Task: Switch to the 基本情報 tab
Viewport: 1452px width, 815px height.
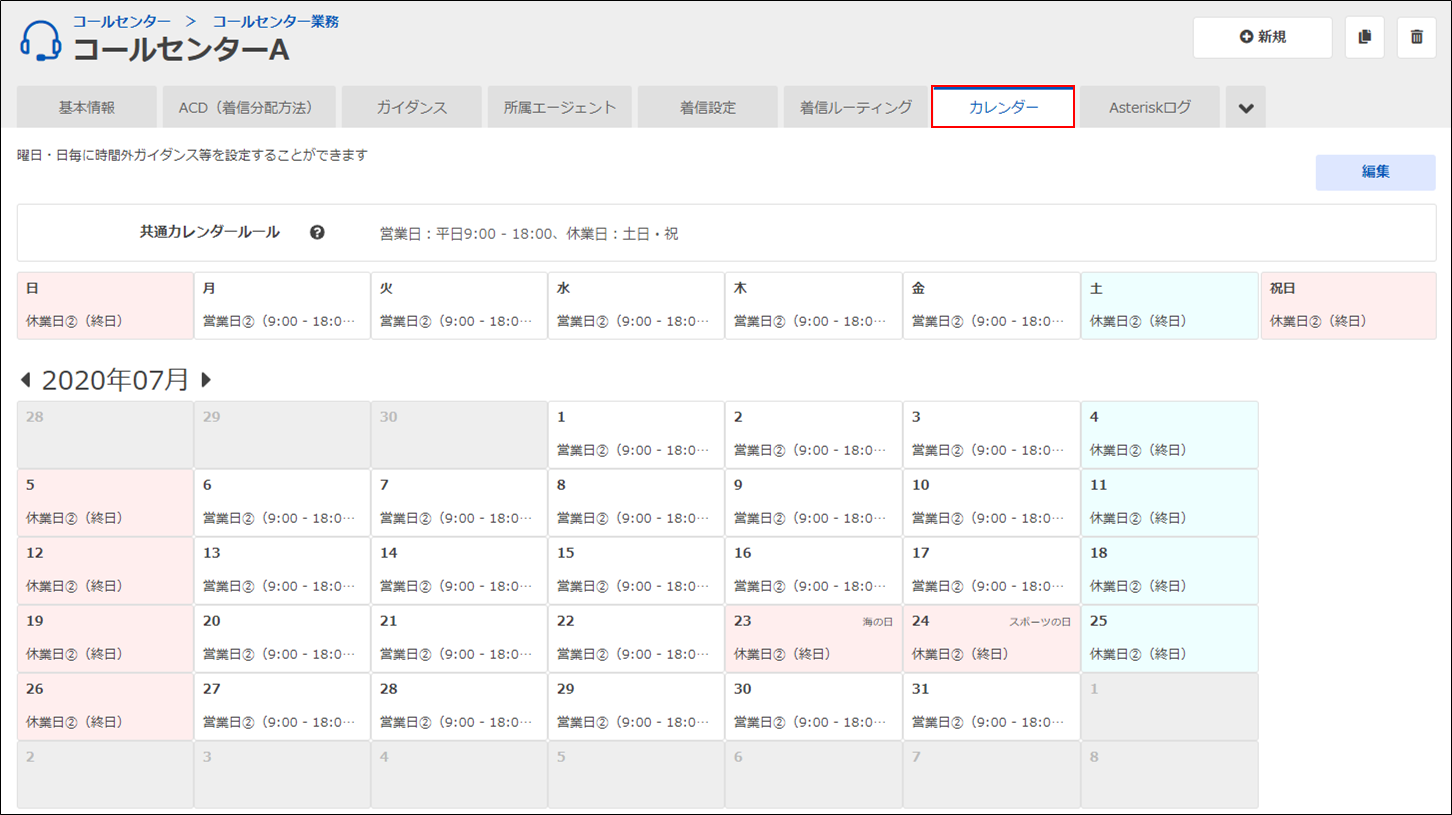Action: click(x=87, y=108)
